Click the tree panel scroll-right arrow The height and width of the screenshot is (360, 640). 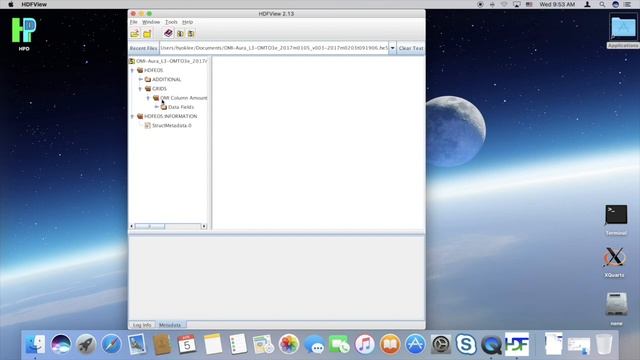coord(204,226)
